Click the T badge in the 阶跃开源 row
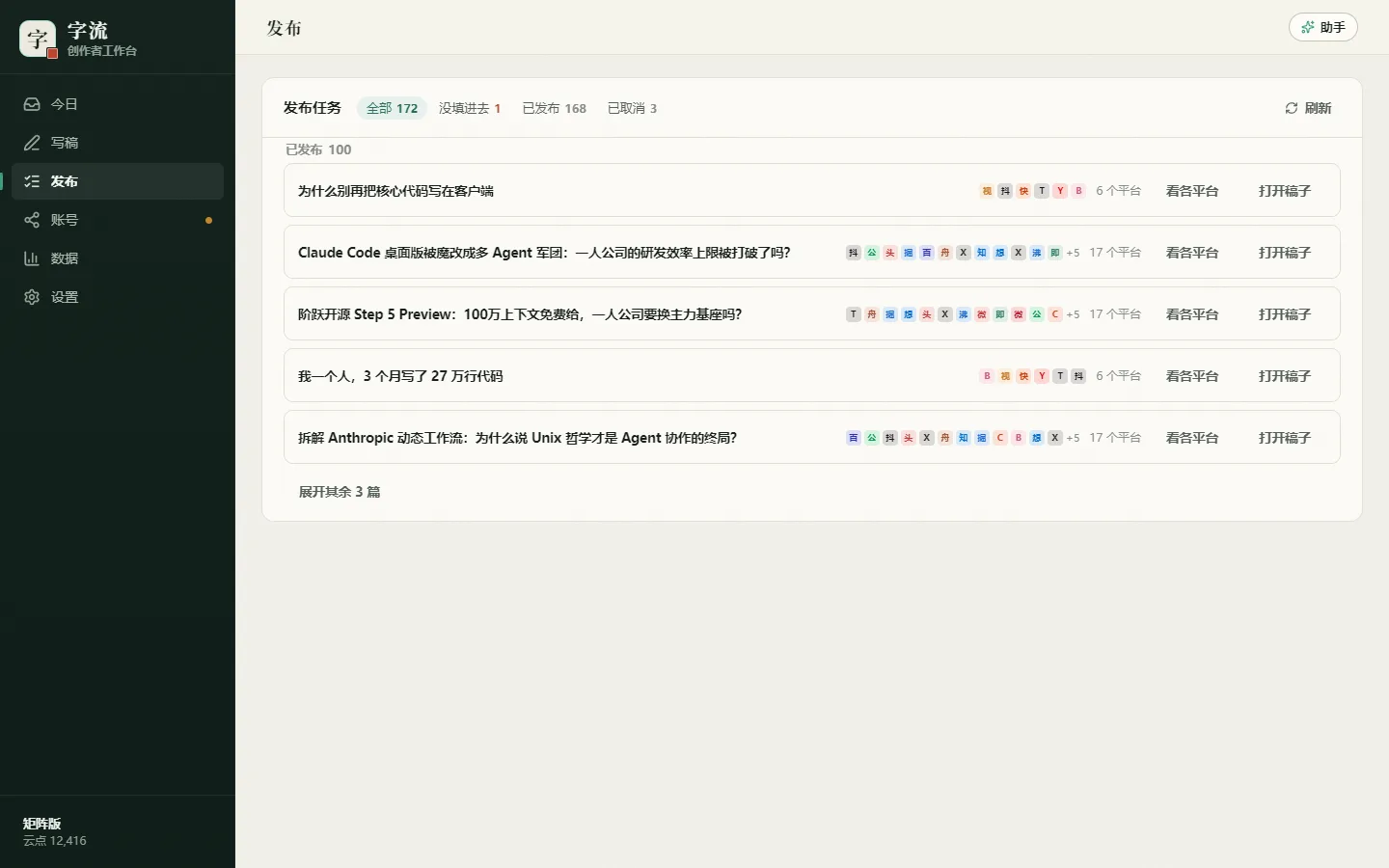Screen dimensions: 1389x868 (854, 314)
